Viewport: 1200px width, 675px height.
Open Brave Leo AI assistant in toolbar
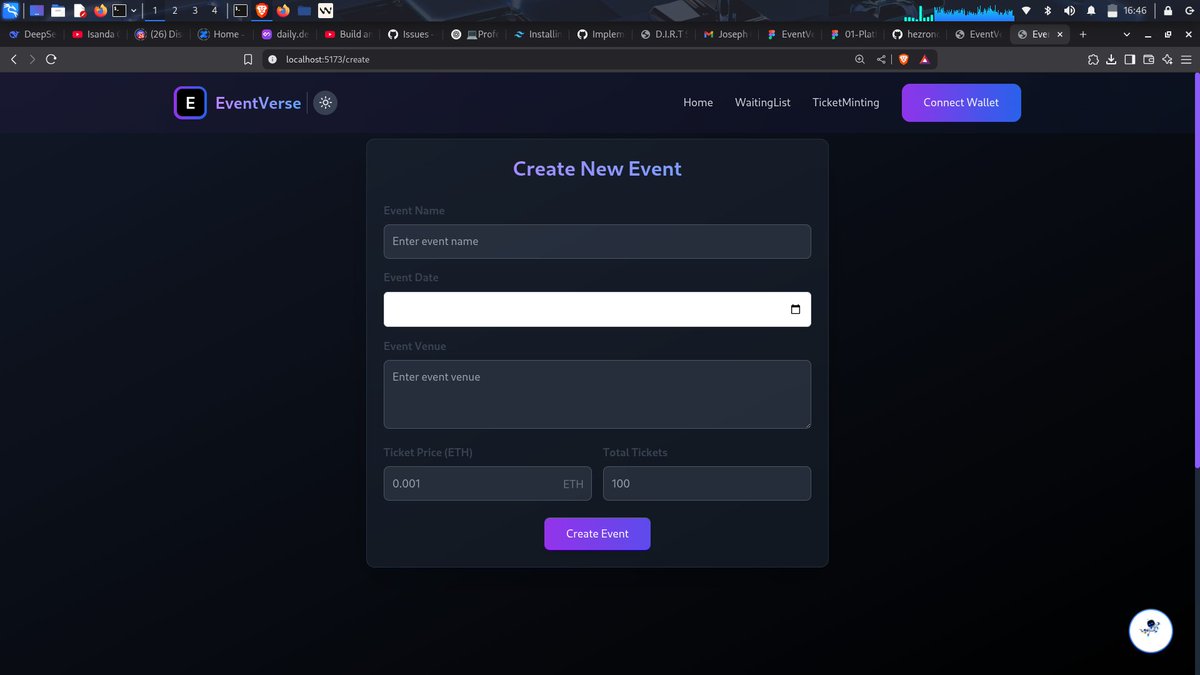tap(1166, 59)
